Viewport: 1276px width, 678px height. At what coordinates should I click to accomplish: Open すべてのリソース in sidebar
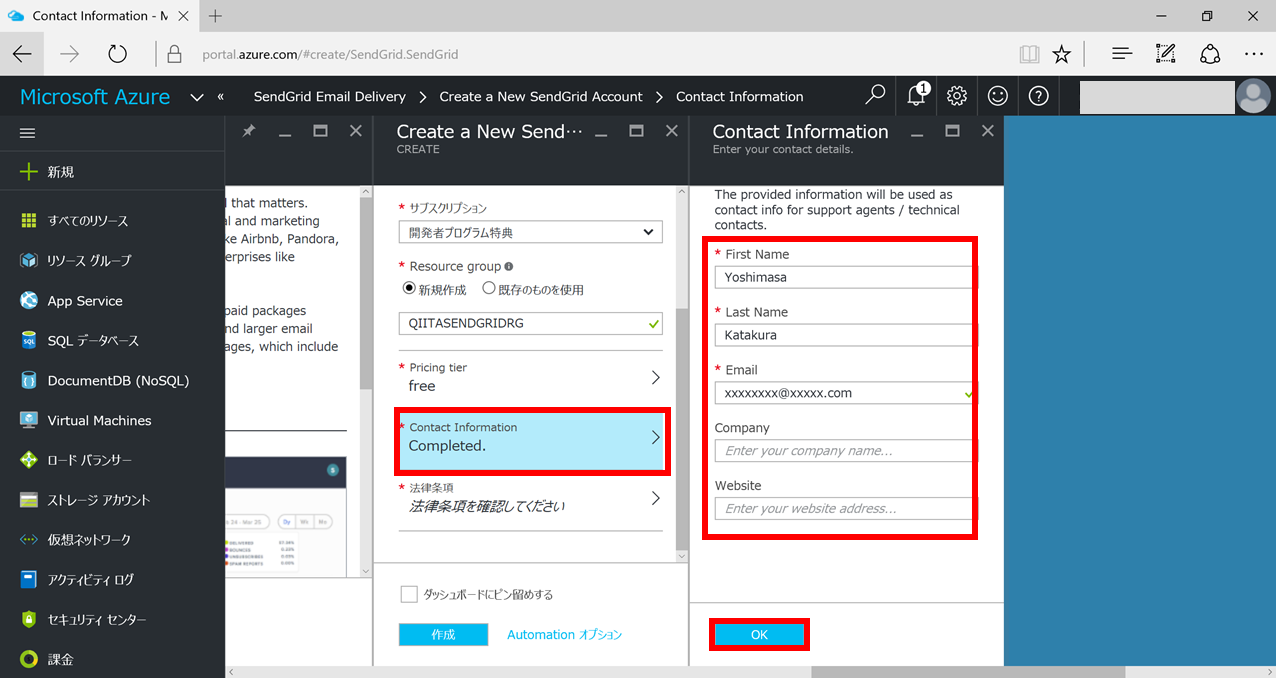(x=112, y=221)
